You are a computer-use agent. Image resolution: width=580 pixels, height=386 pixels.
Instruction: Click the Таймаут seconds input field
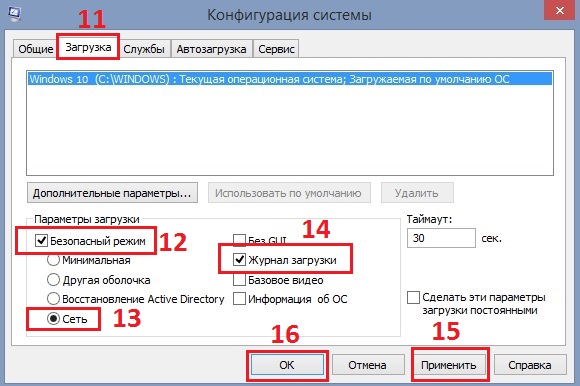(441, 238)
